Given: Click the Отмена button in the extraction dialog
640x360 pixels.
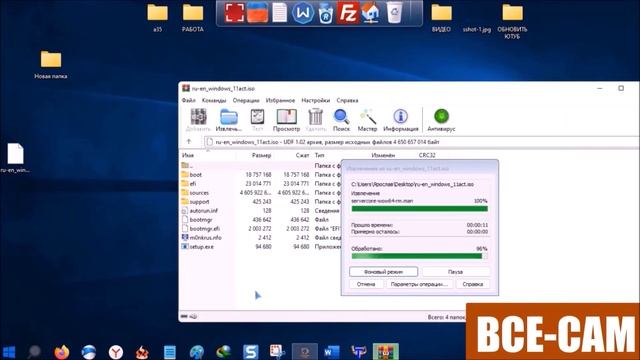Looking at the screenshot, I should [366, 284].
